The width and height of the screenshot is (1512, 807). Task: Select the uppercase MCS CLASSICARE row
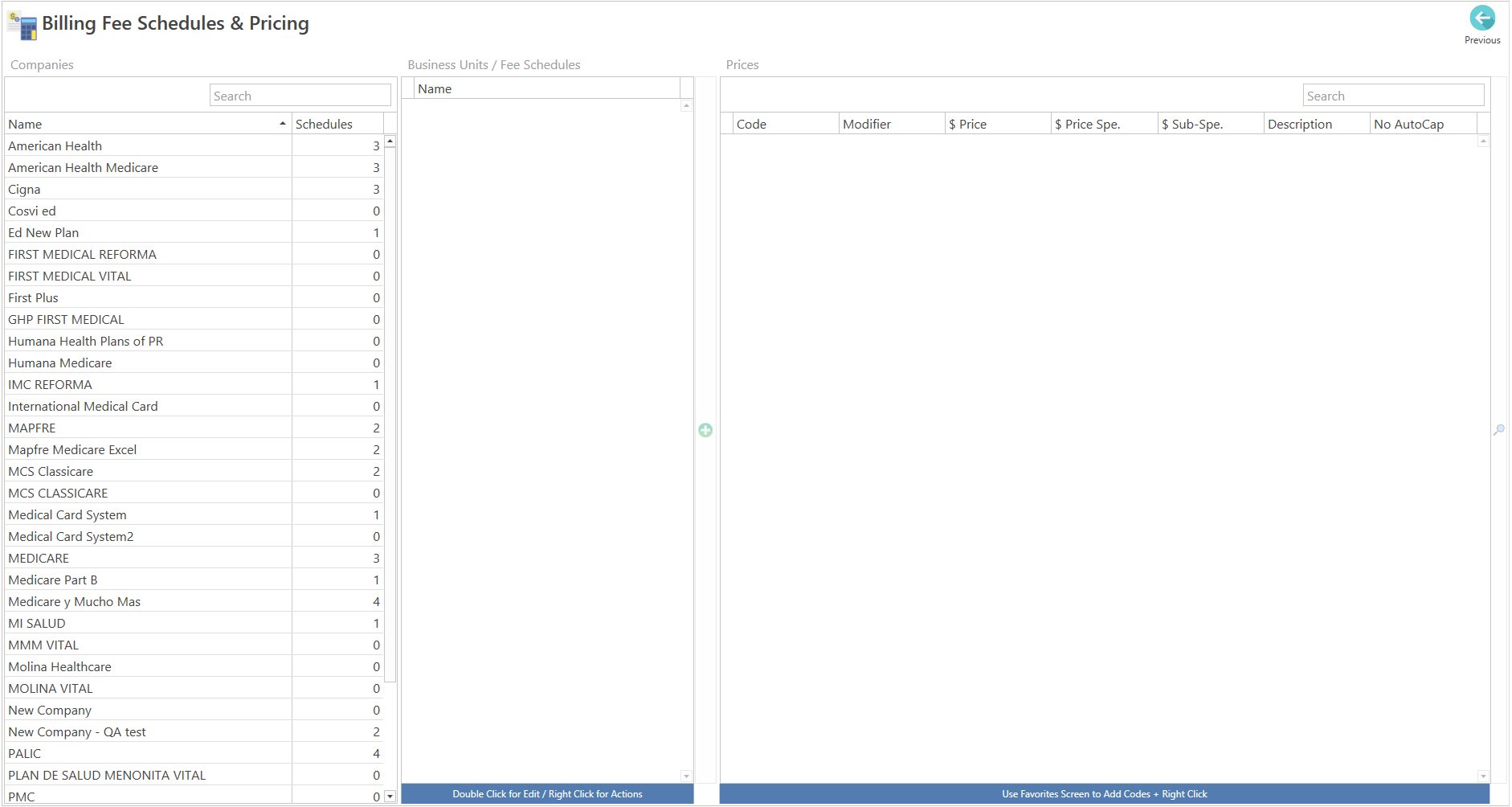(194, 493)
